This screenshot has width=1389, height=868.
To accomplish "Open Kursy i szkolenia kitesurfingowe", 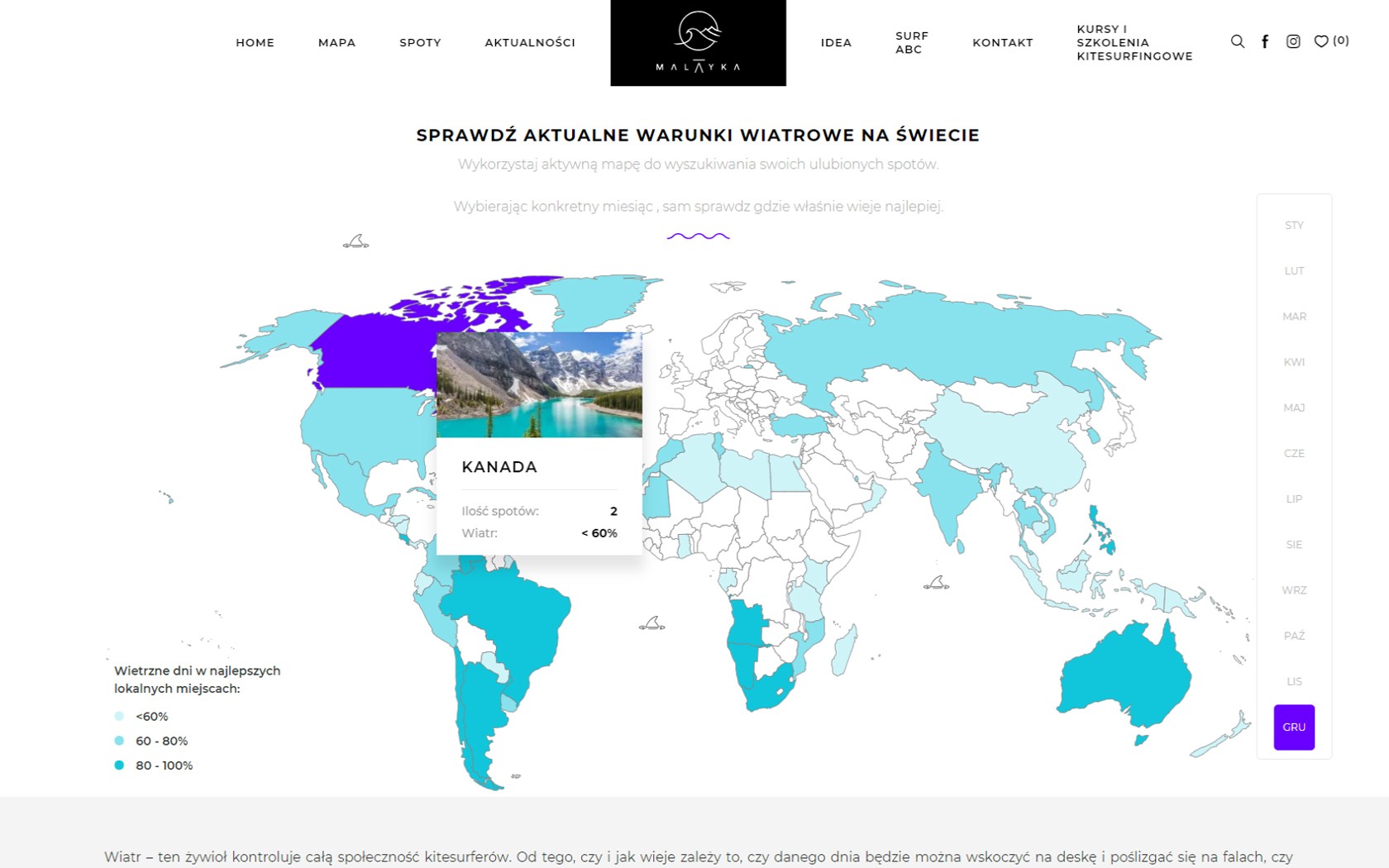I will click(x=1134, y=42).
